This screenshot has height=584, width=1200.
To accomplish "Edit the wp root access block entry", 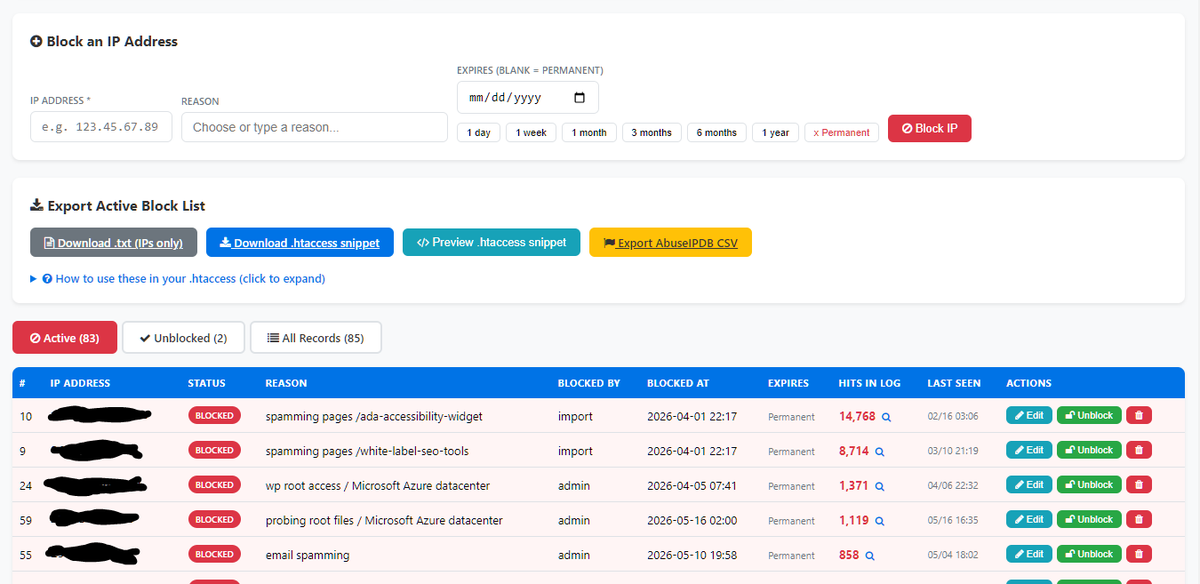I will click(1029, 484).
